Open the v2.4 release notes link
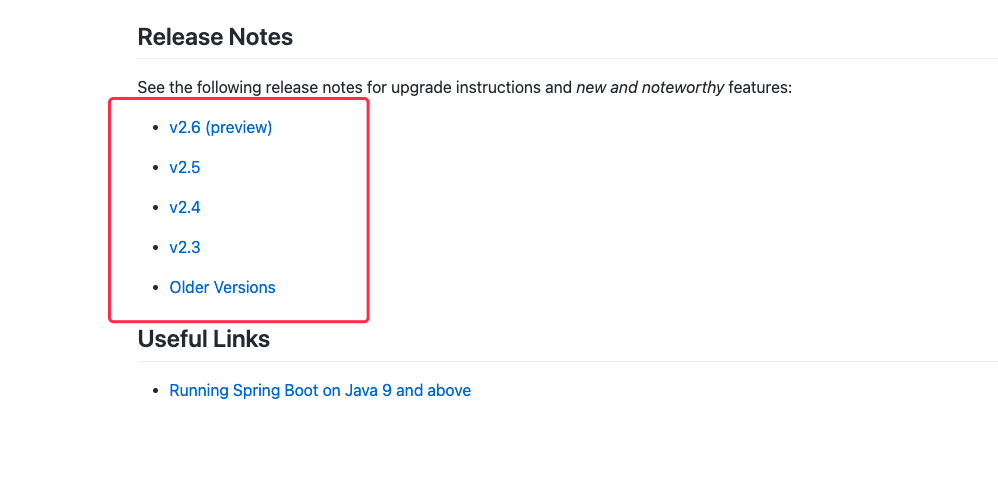The width and height of the screenshot is (998, 491). click(185, 207)
